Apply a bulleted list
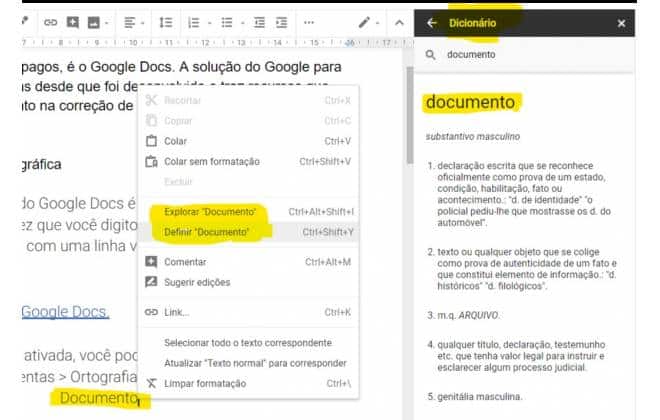660x420 pixels. coord(227,22)
